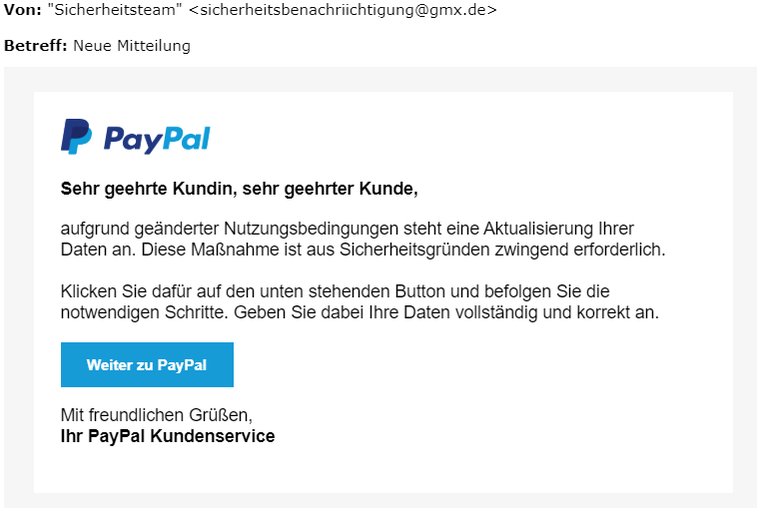Click the phrase vollständig und korrekt an
The height and width of the screenshot is (508, 757).
pyautogui.click(x=557, y=312)
